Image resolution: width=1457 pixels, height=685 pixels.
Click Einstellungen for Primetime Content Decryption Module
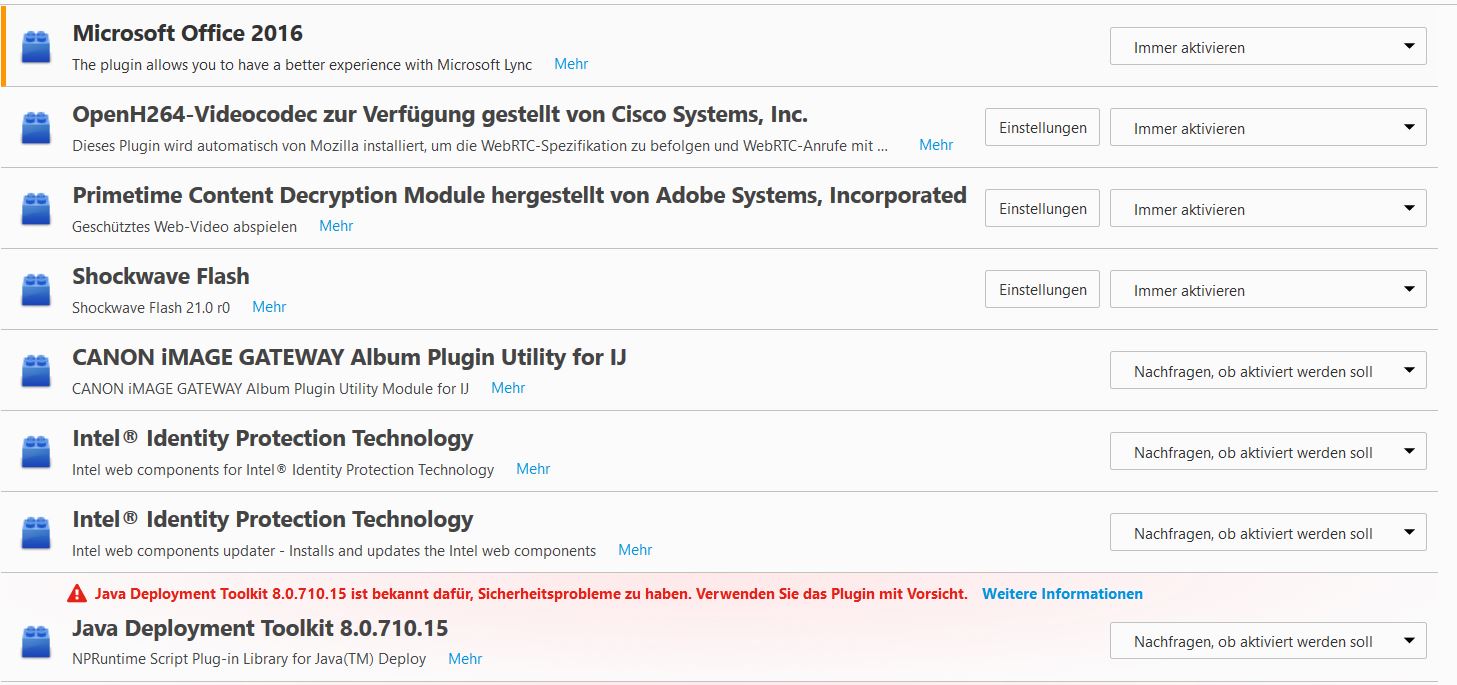[x=1042, y=209]
